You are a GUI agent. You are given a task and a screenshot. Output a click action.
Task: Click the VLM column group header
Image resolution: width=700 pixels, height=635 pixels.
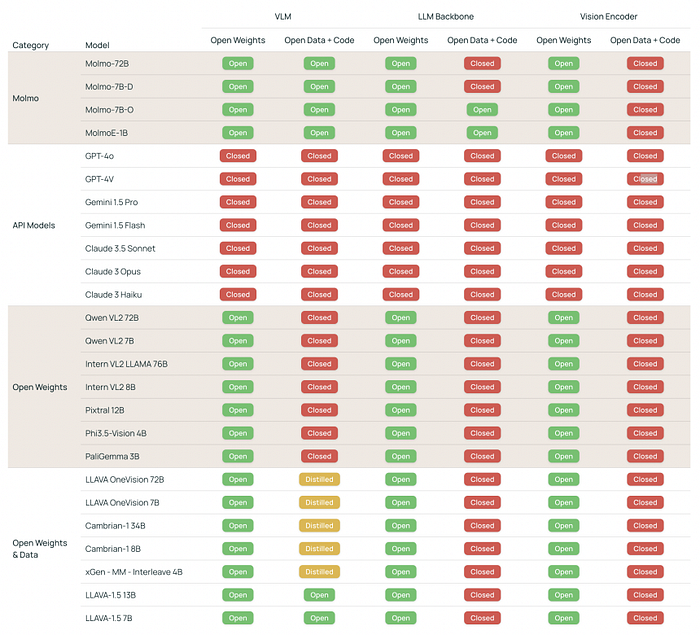click(283, 17)
